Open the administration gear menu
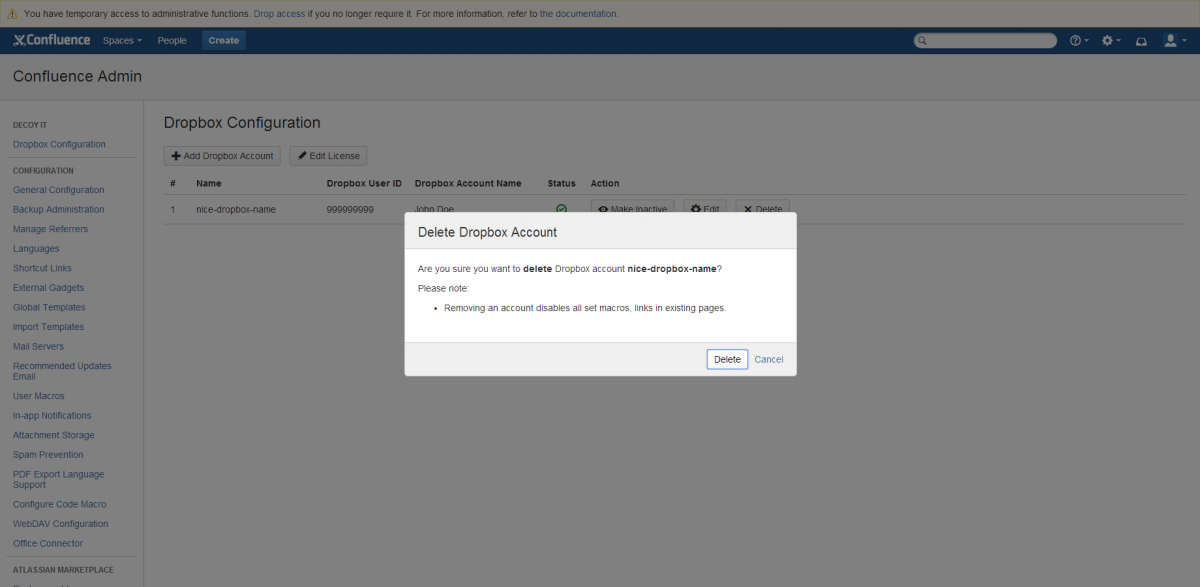Viewport: 1200px width, 587px height. [1111, 41]
